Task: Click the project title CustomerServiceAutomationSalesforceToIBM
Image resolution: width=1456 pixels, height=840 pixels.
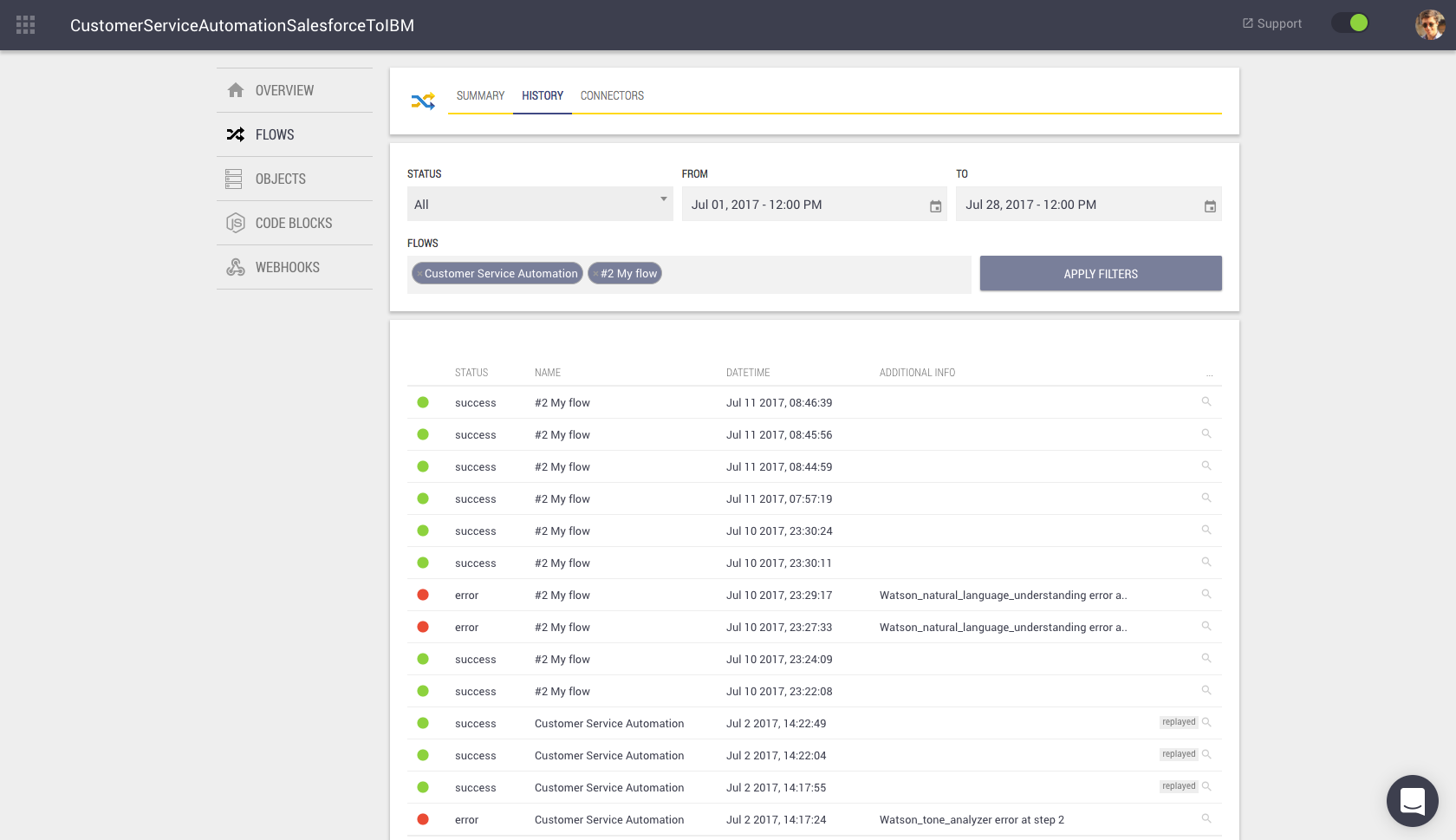Action: click(242, 25)
